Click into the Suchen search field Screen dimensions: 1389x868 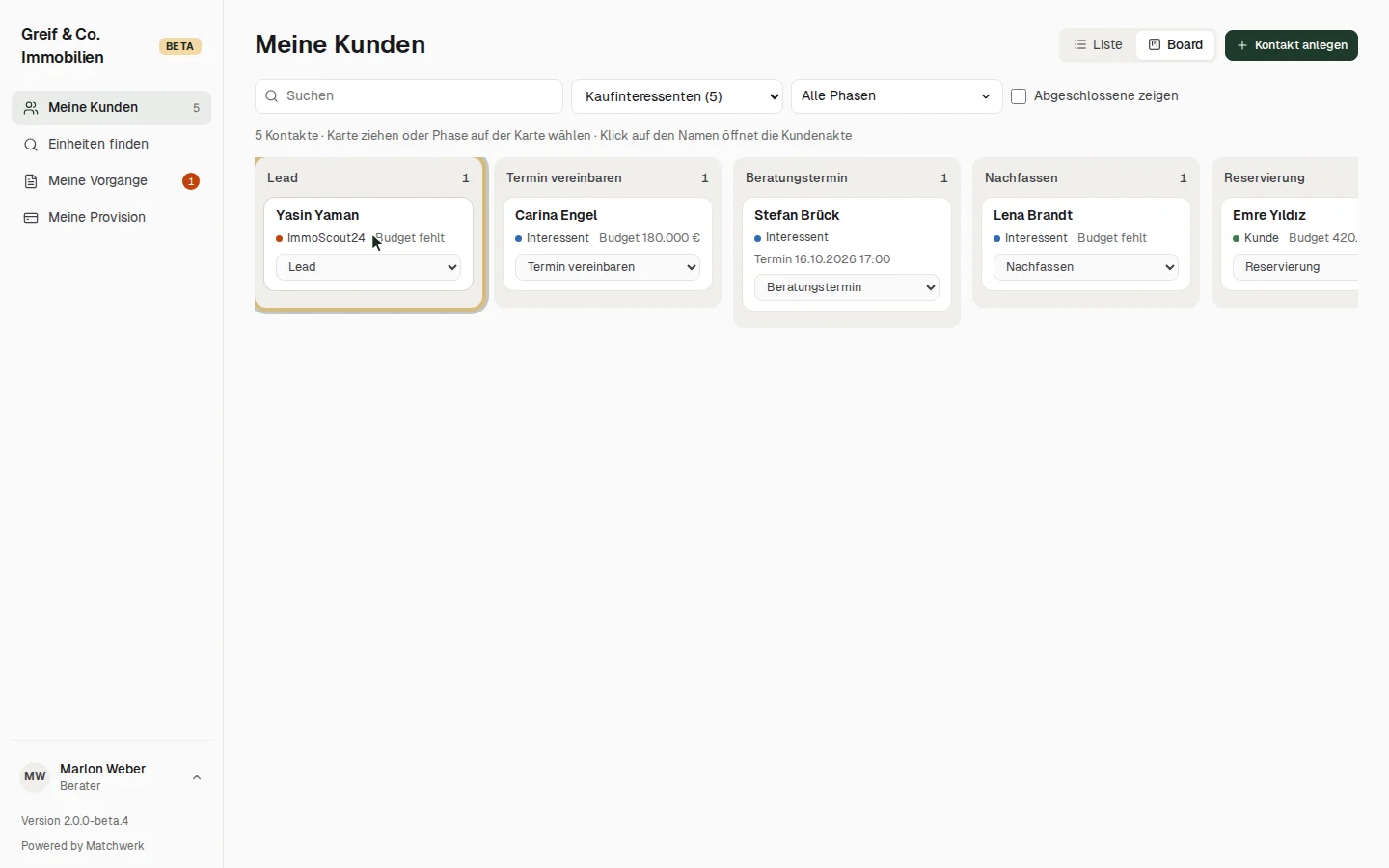coord(409,96)
